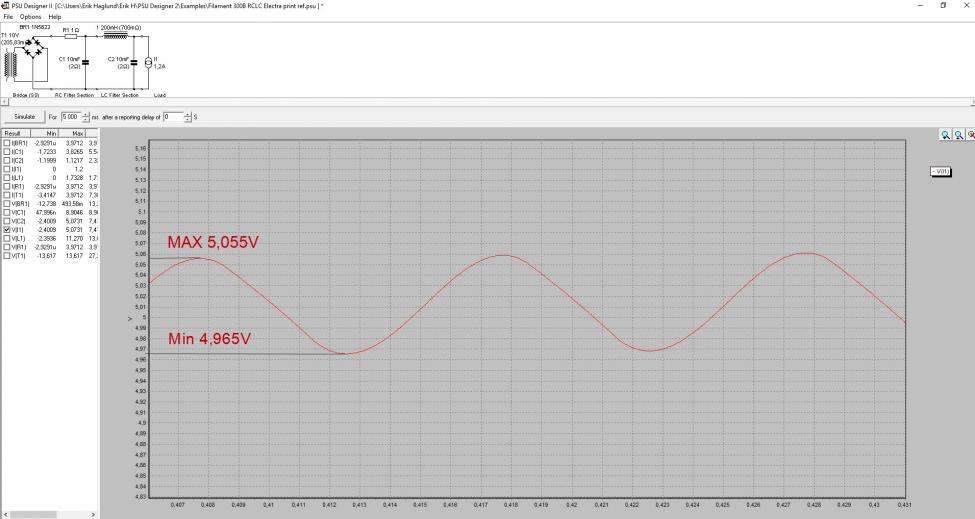Click the V(I1) legend label beside graph
This screenshot has height=519, width=975.
941,172
